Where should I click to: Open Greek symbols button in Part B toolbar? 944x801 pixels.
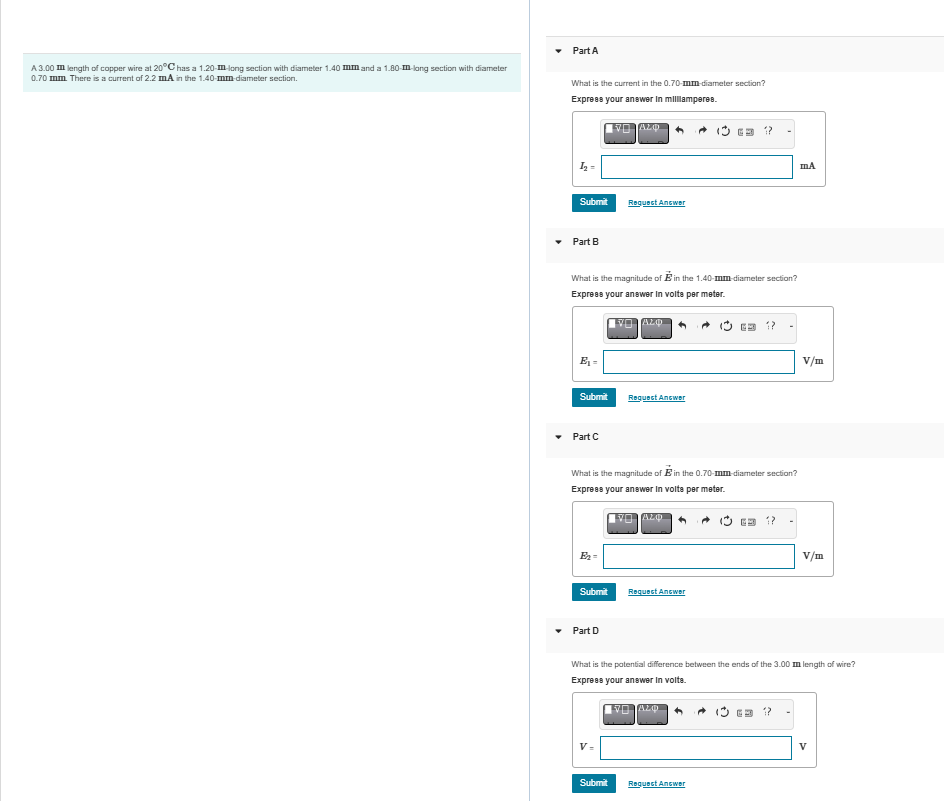point(656,328)
